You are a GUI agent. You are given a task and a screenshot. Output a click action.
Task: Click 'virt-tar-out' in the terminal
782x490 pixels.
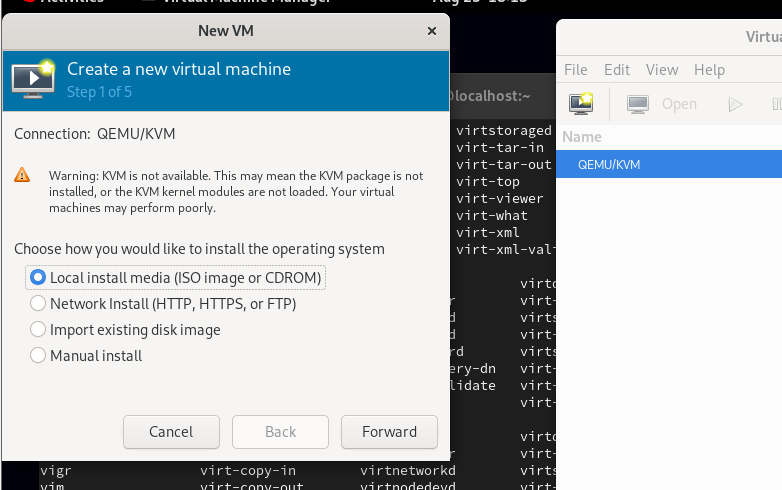tap(504, 164)
